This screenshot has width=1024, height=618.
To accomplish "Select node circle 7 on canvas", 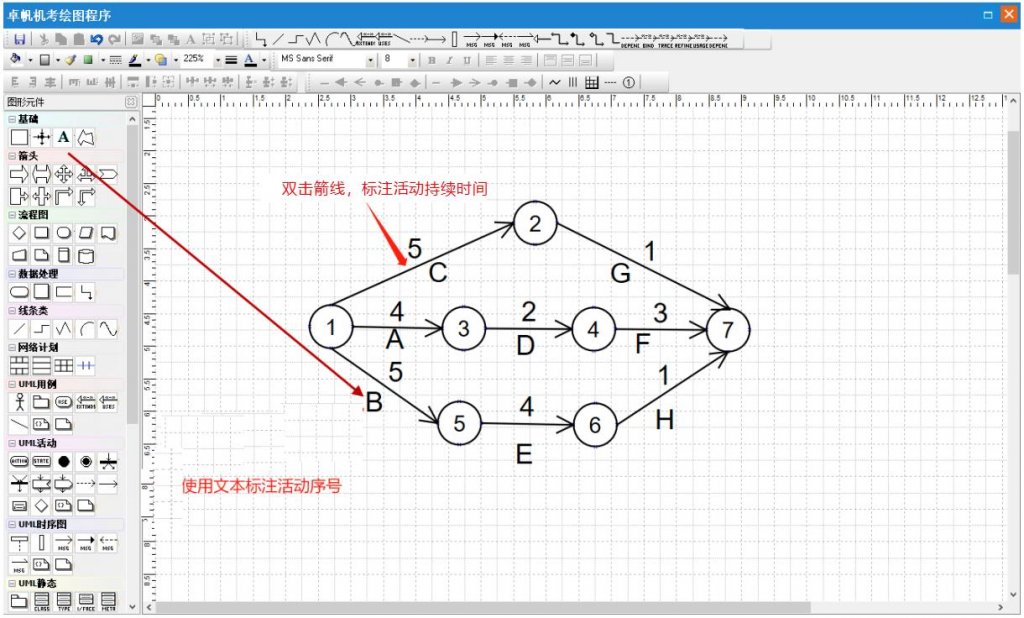I will pos(728,330).
